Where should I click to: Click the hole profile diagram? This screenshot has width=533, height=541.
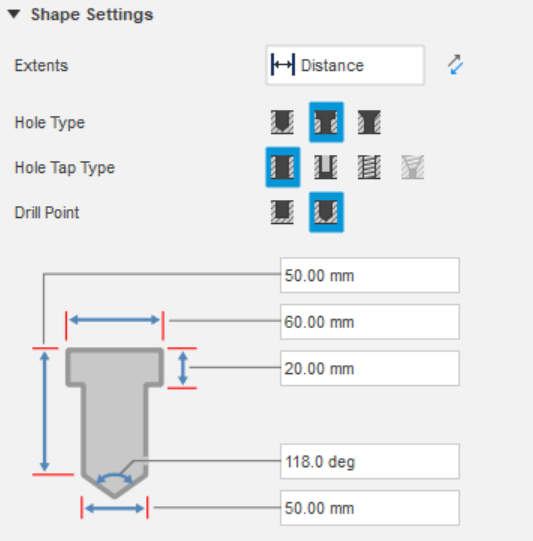point(115,423)
